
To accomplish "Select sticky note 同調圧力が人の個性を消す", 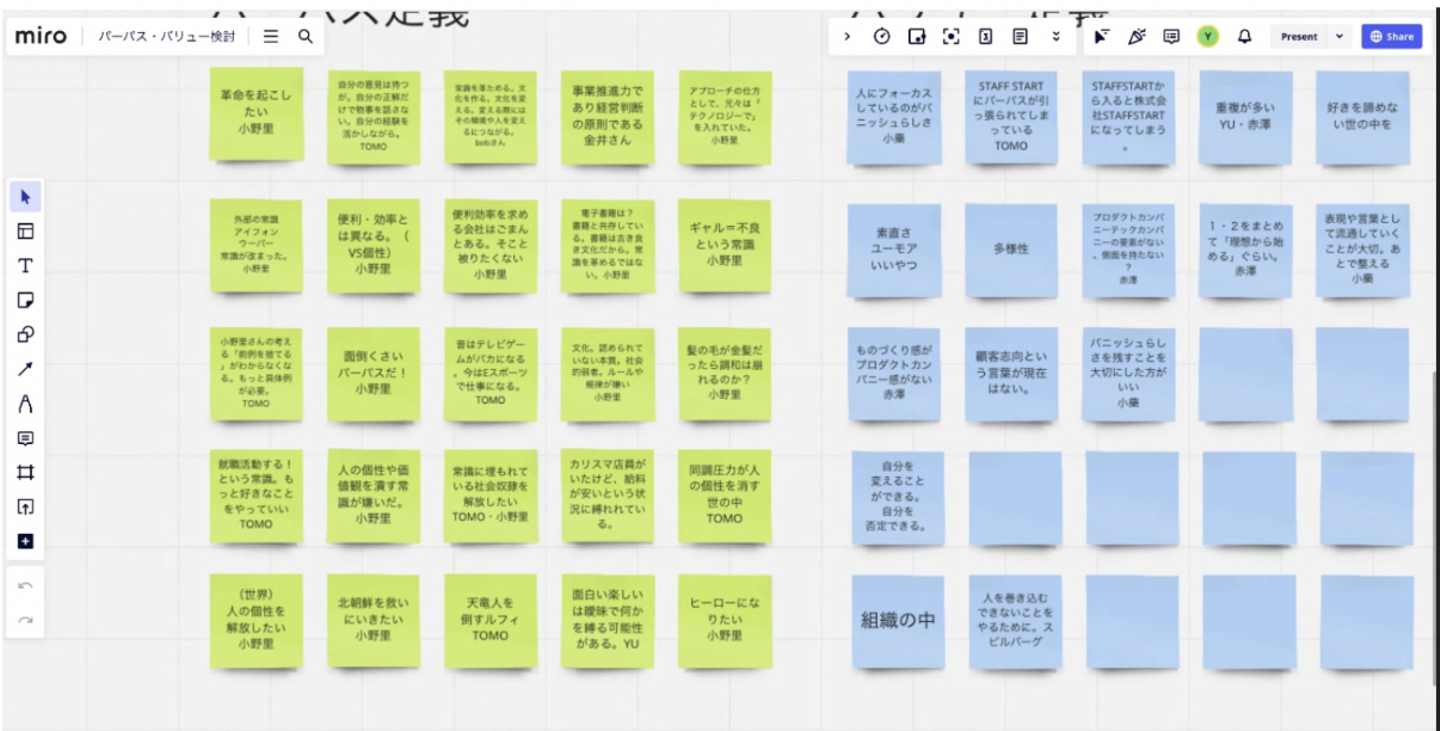I will pyautogui.click(x=725, y=495).
